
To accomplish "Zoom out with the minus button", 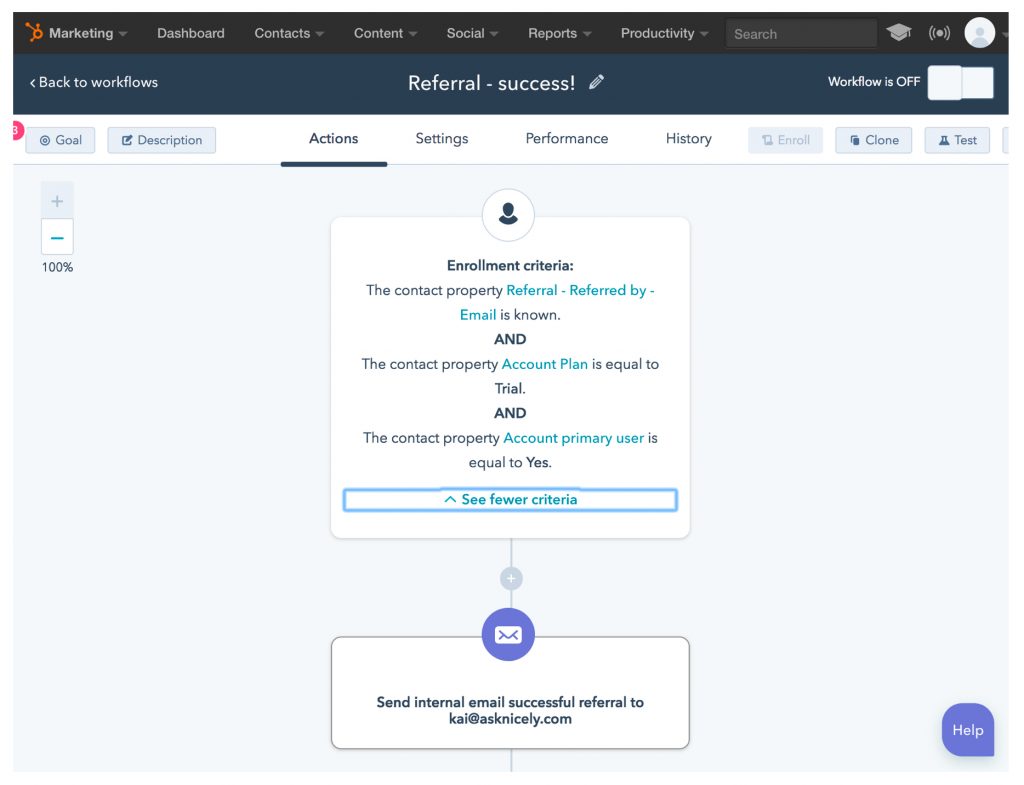I will [57, 237].
